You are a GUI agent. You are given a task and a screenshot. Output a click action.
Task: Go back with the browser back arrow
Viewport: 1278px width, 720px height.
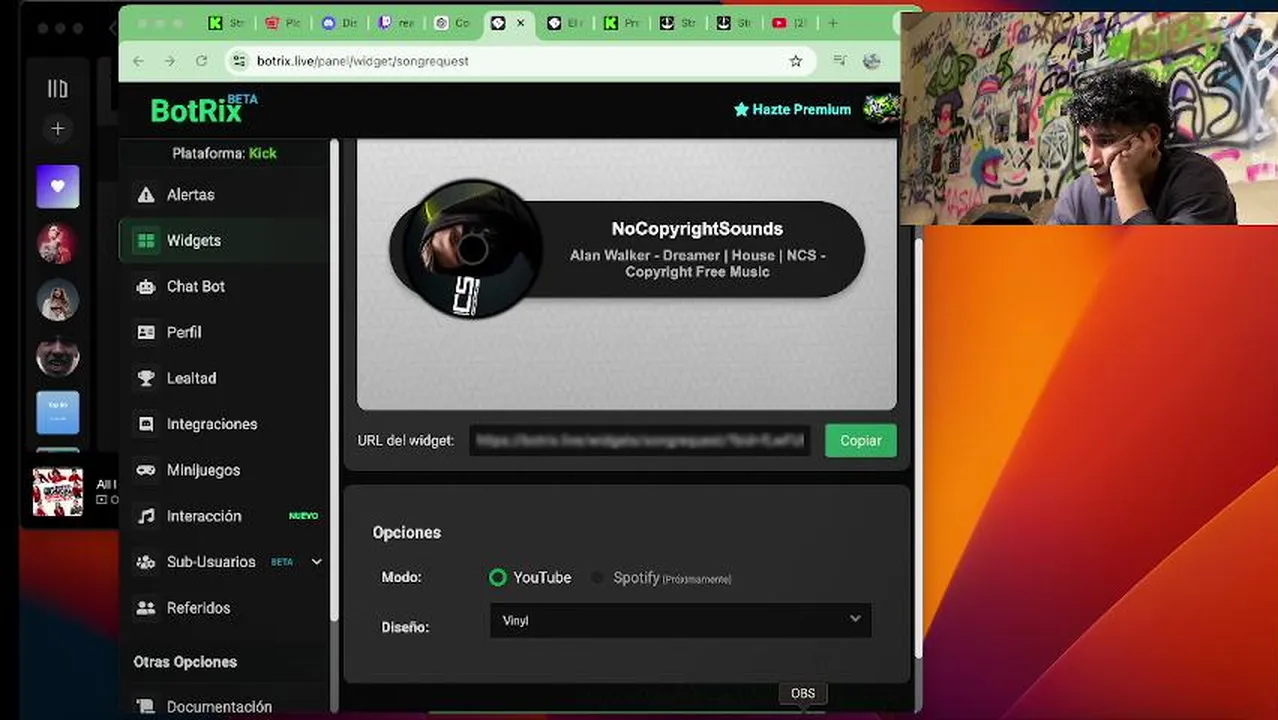click(139, 61)
